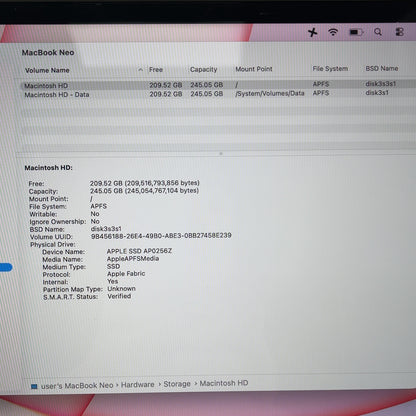Viewport: 416px width, 416px height.
Task: Click the battery status icon
Action: click(x=356, y=32)
